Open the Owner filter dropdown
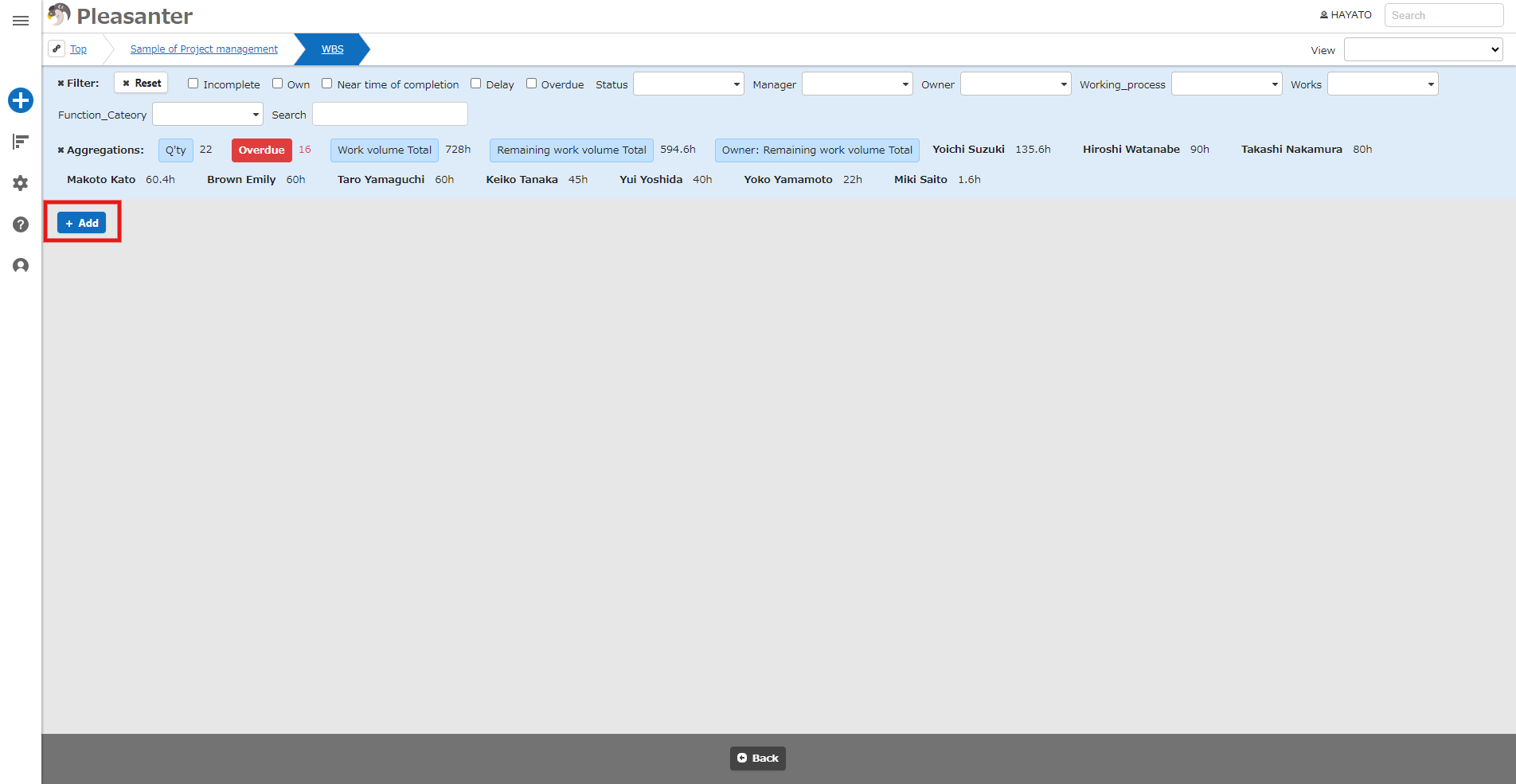Viewport: 1516px width, 784px height. [1016, 84]
